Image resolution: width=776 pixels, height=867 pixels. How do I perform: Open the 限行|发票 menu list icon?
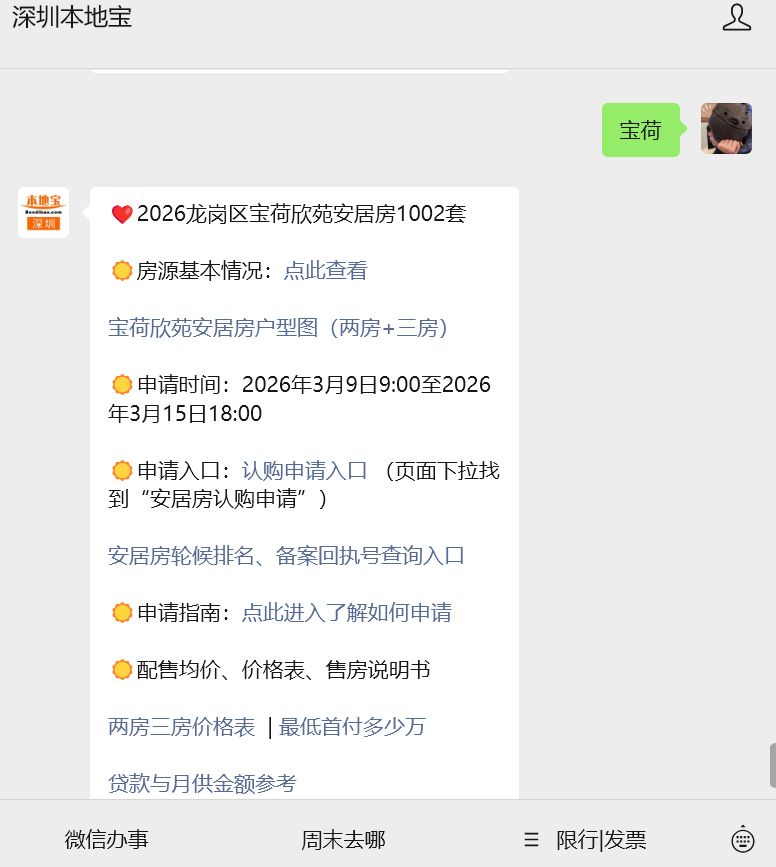[531, 840]
